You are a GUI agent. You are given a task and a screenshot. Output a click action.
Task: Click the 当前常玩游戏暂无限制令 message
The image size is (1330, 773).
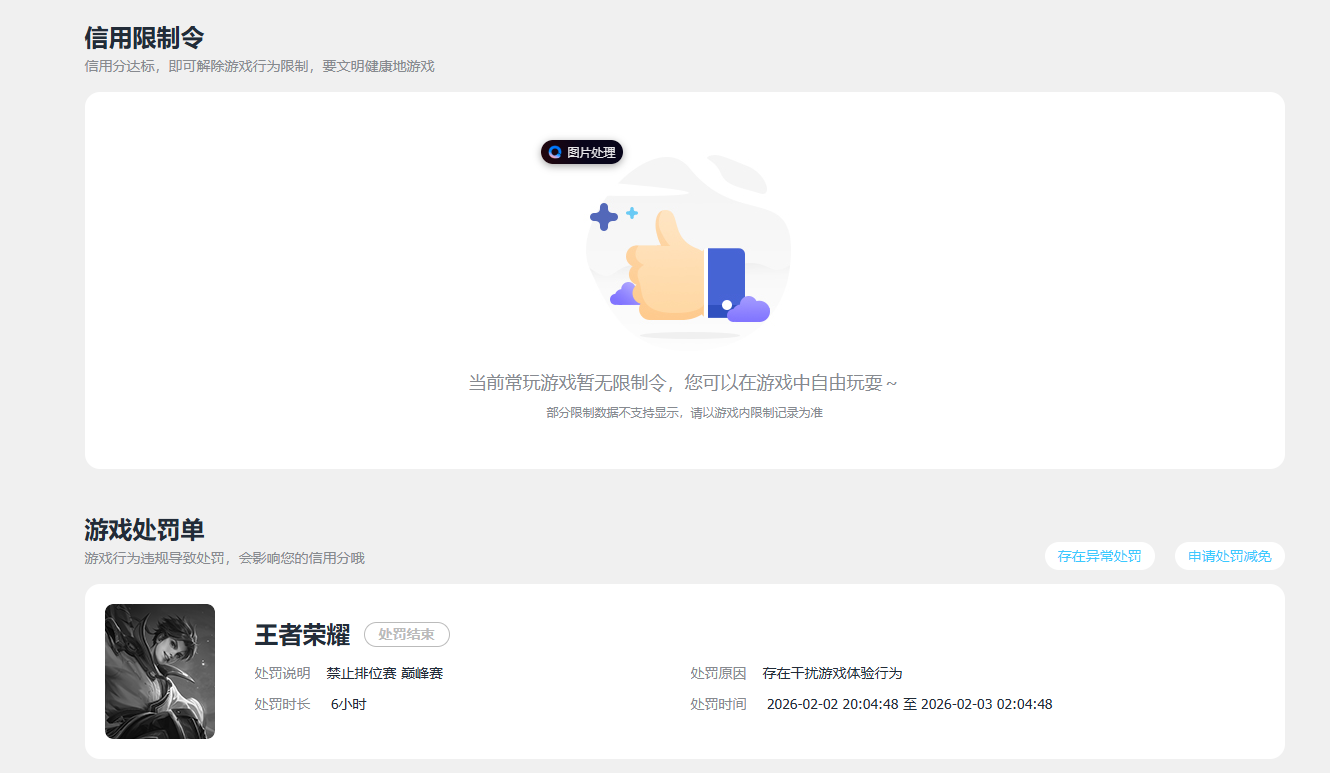pos(683,383)
